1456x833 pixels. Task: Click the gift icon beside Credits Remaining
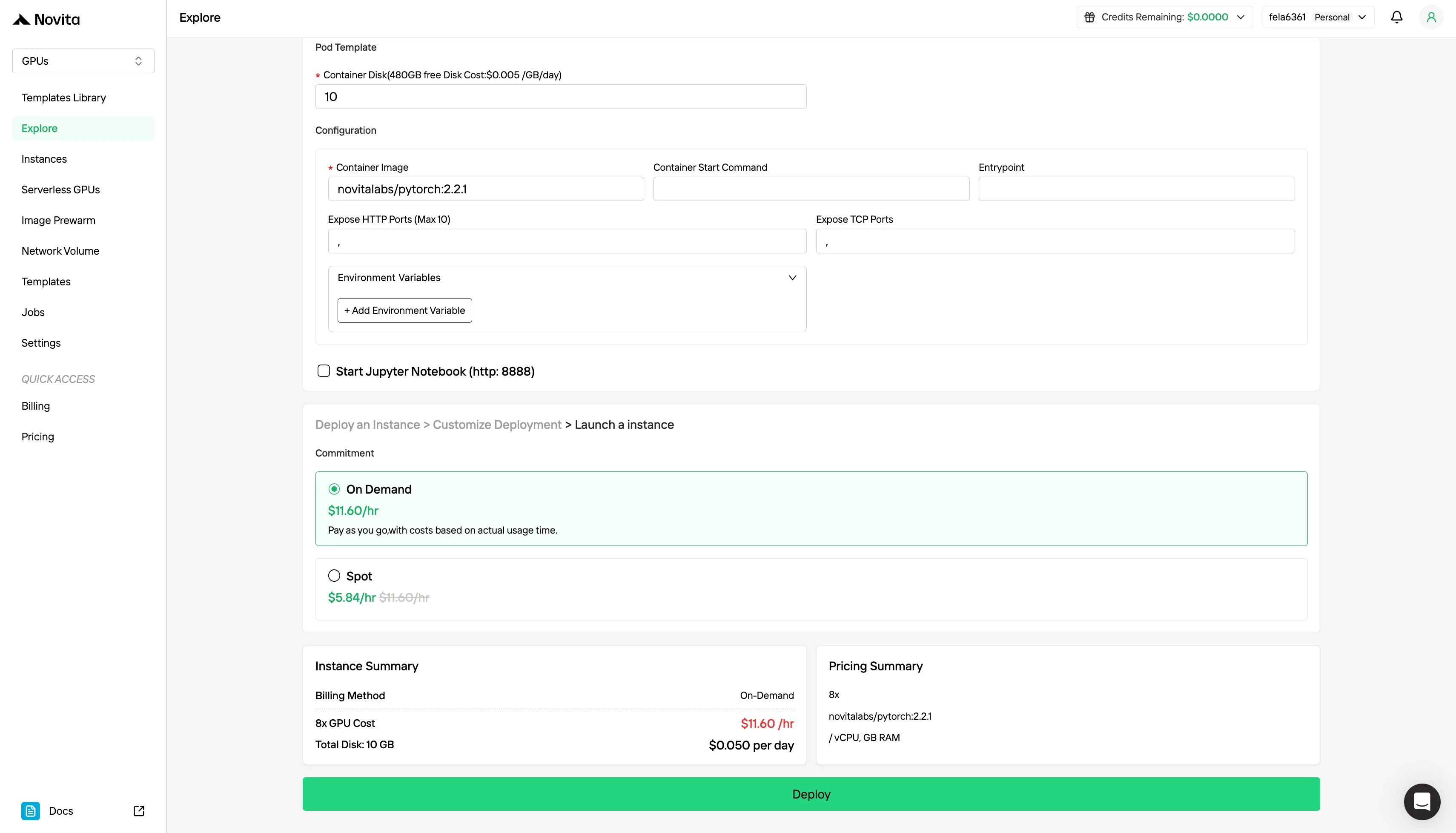[1089, 17]
